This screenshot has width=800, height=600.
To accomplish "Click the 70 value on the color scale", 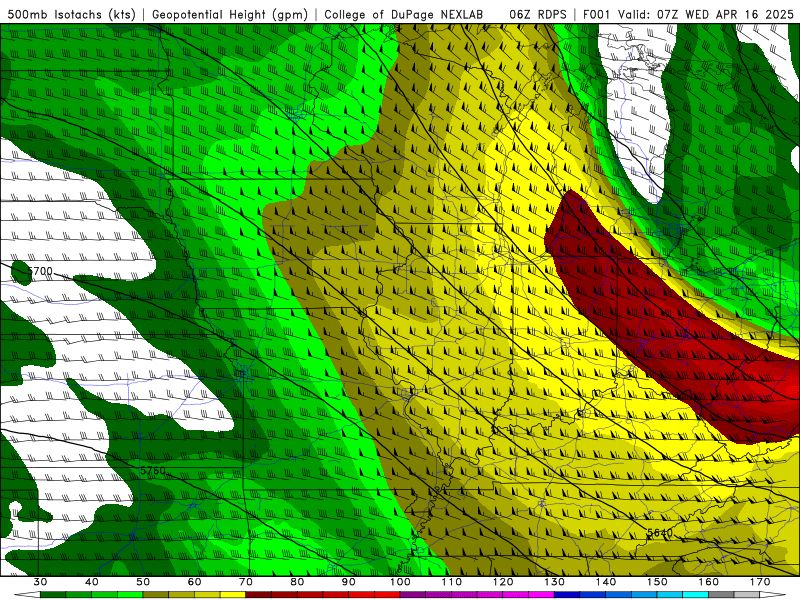I will (x=246, y=582).
